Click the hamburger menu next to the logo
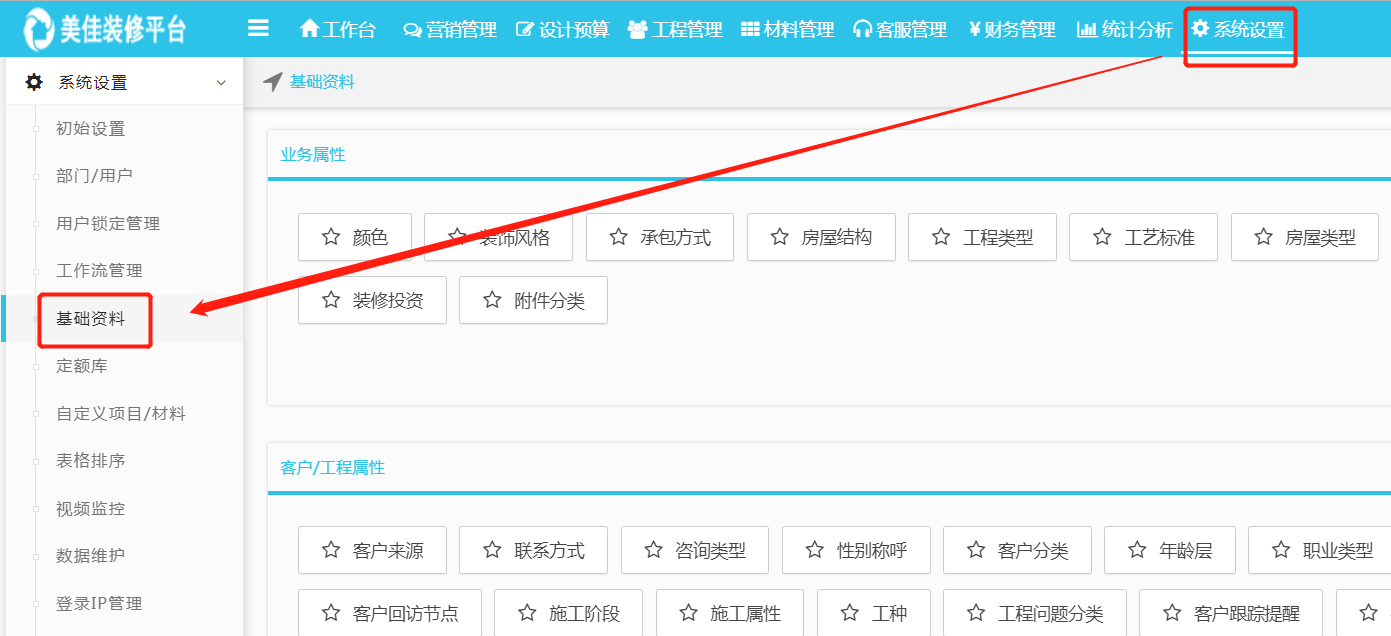1391x636 pixels. [258, 28]
